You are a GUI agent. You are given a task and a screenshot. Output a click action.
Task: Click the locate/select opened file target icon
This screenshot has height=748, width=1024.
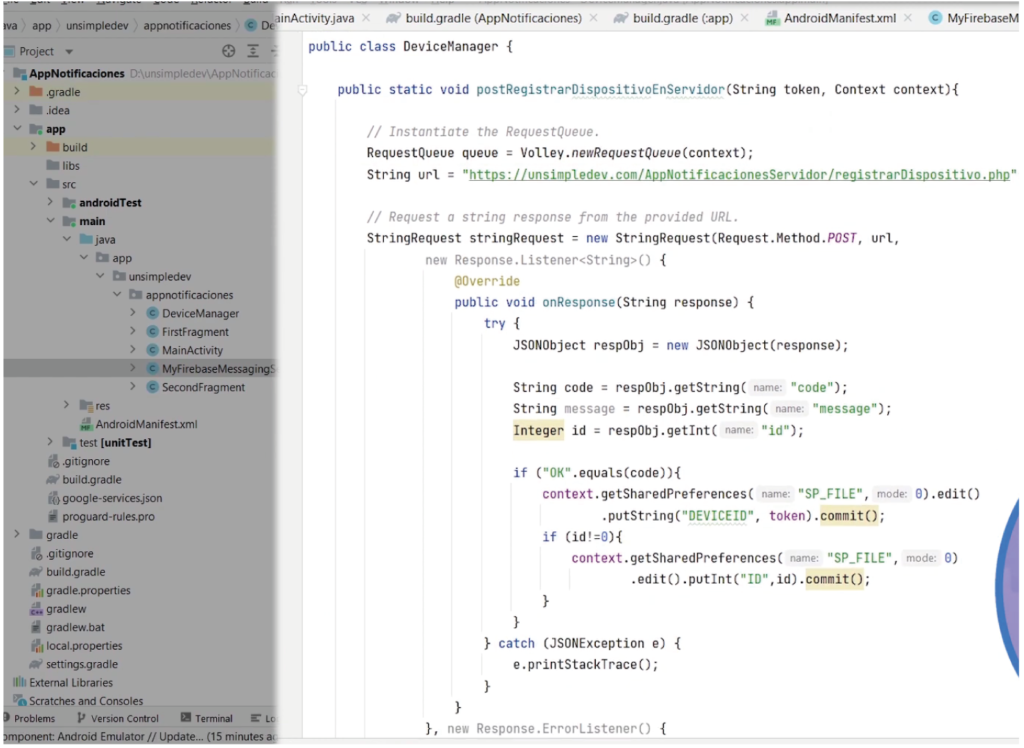point(228,51)
